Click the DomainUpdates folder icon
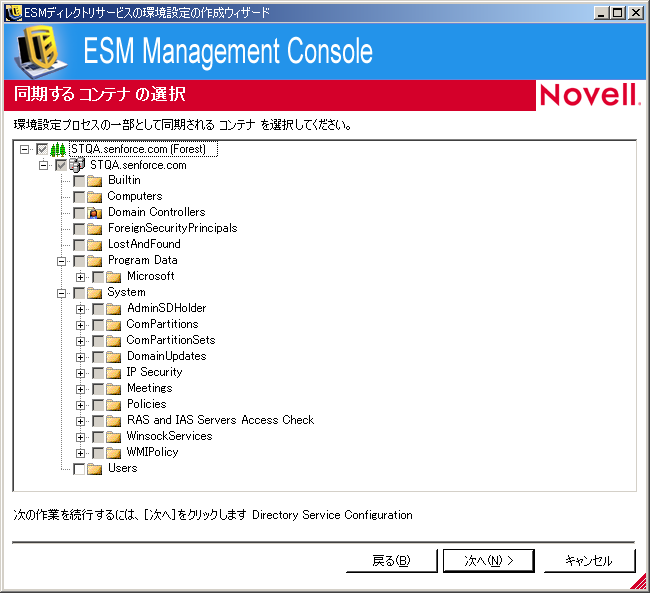Viewport: 650px width, 593px height. pos(114,357)
